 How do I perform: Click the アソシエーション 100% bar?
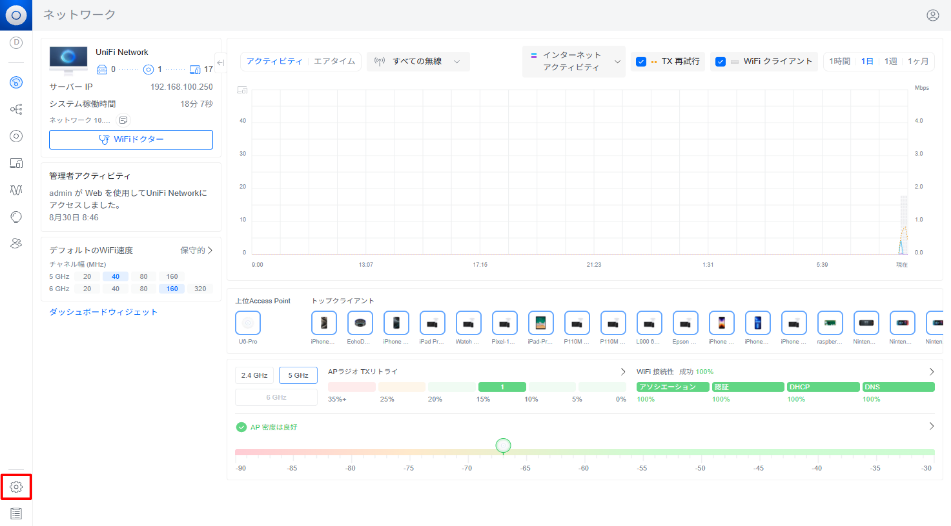673,386
